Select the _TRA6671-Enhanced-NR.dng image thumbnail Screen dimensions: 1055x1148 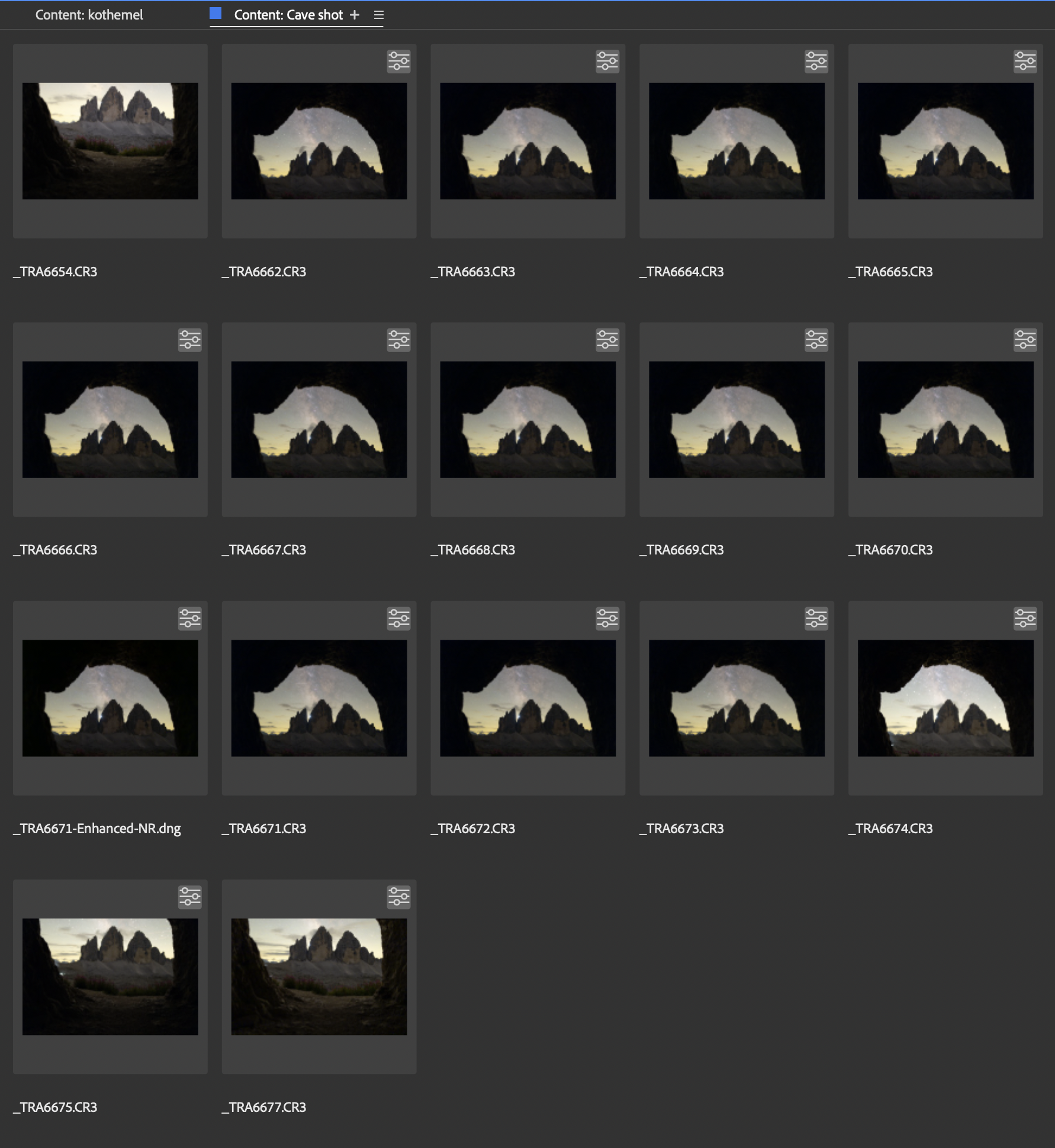tap(110, 698)
